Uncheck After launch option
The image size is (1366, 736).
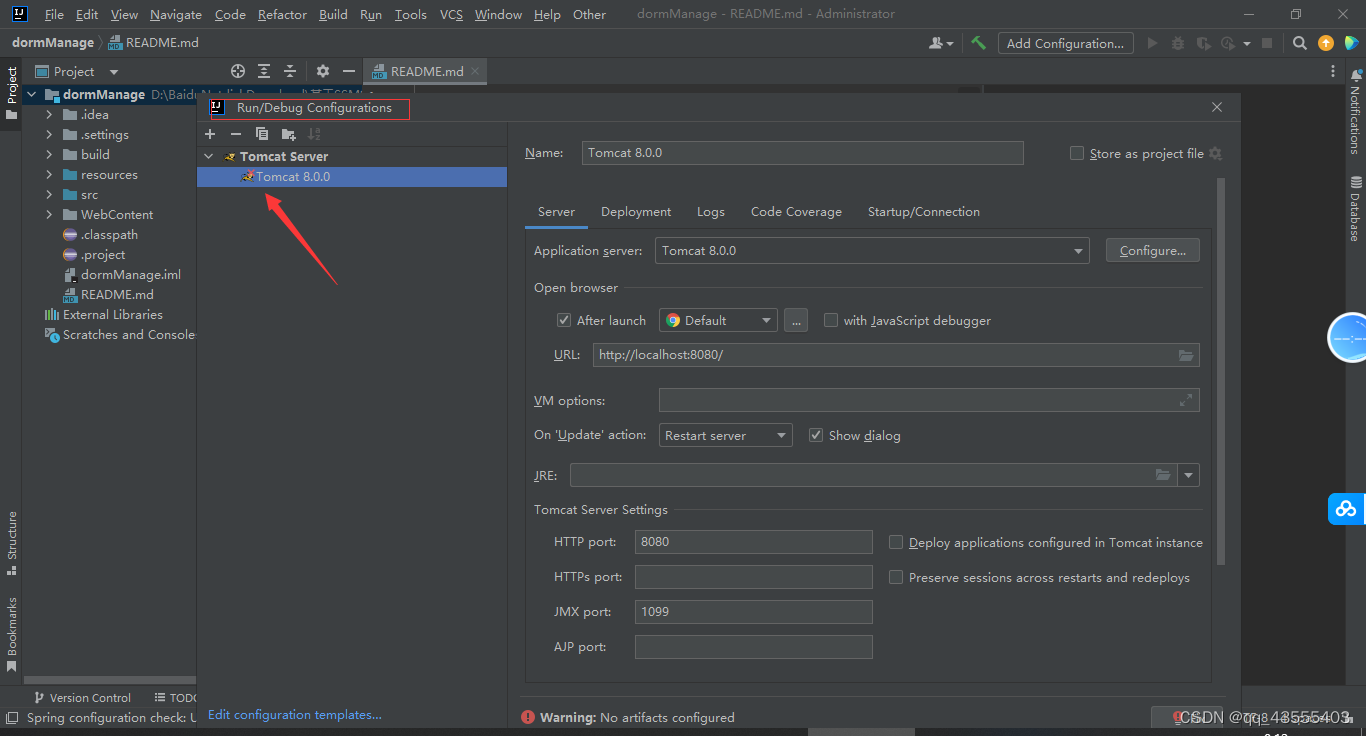click(564, 320)
